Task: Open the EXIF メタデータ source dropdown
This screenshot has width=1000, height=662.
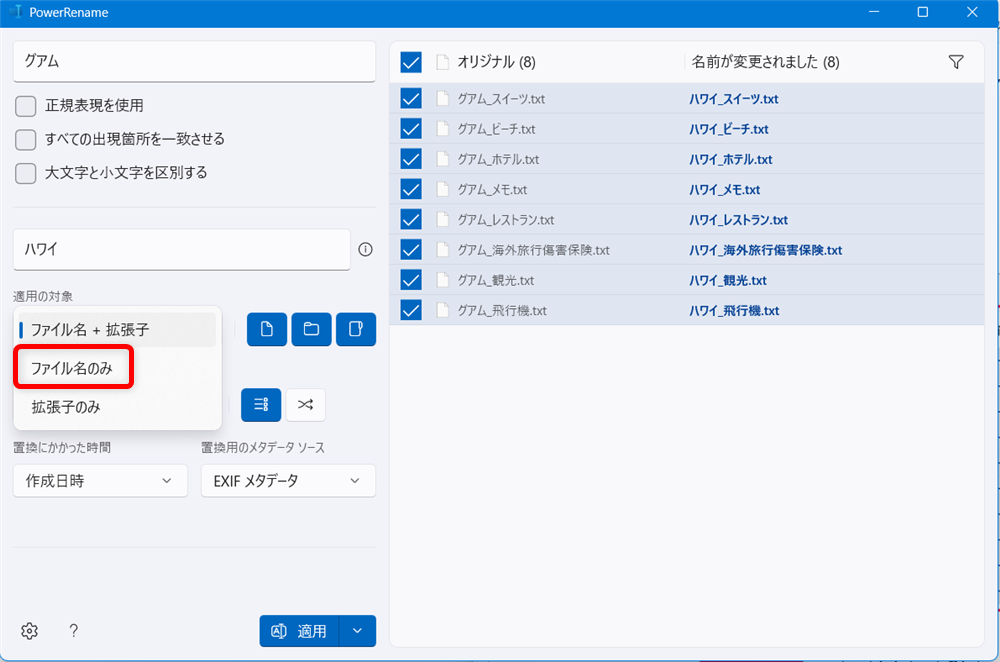Action: pos(288,480)
